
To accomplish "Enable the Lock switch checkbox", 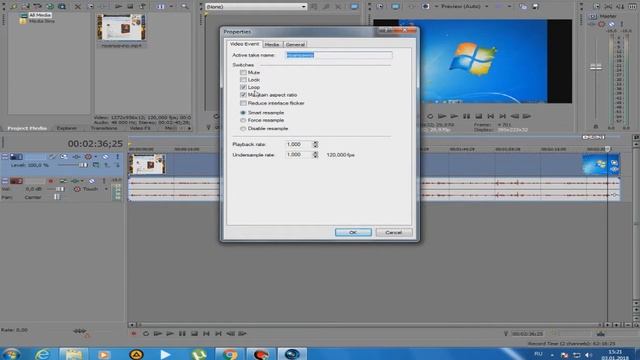I will (243, 80).
